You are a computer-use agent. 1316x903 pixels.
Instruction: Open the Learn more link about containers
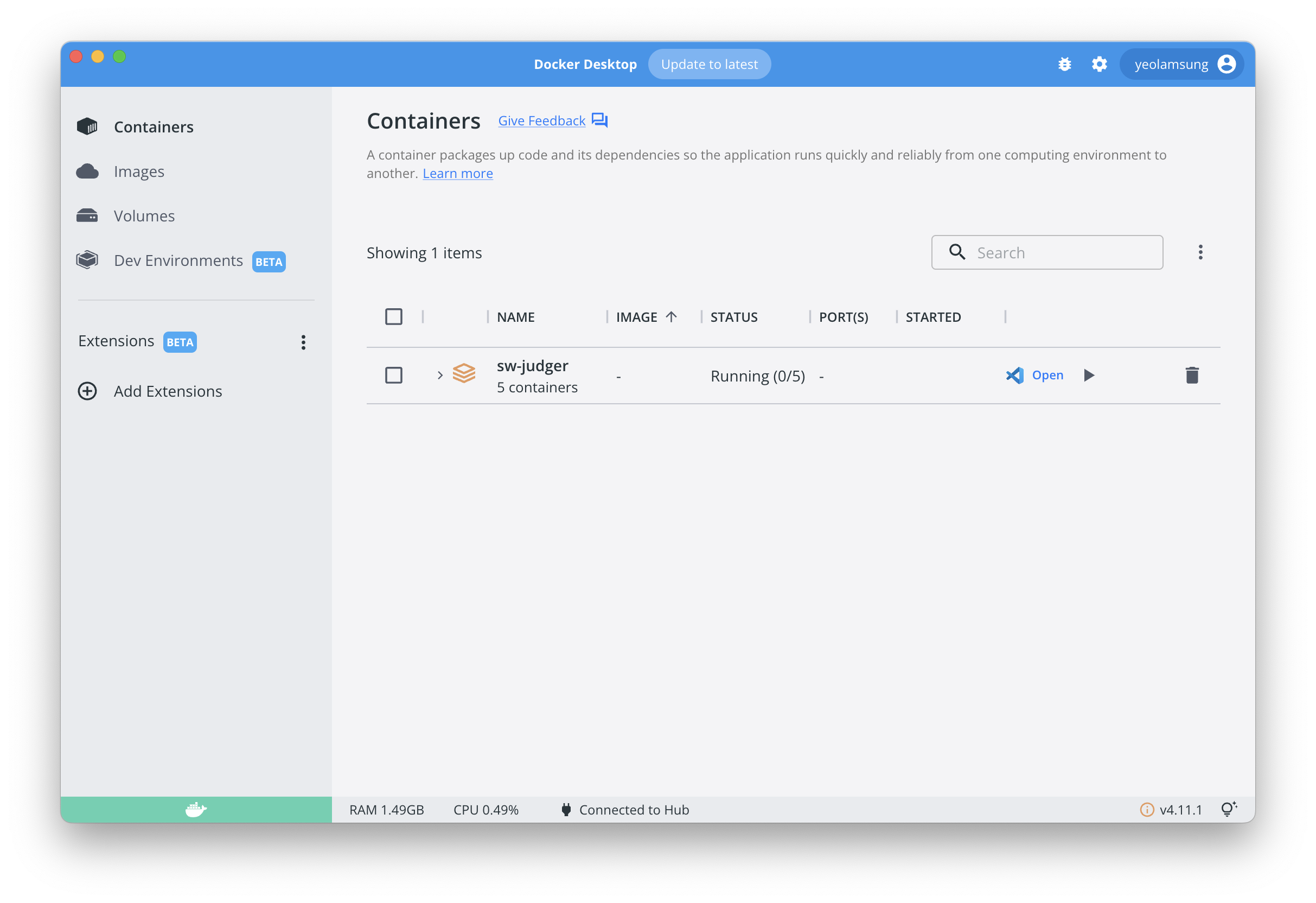click(457, 173)
